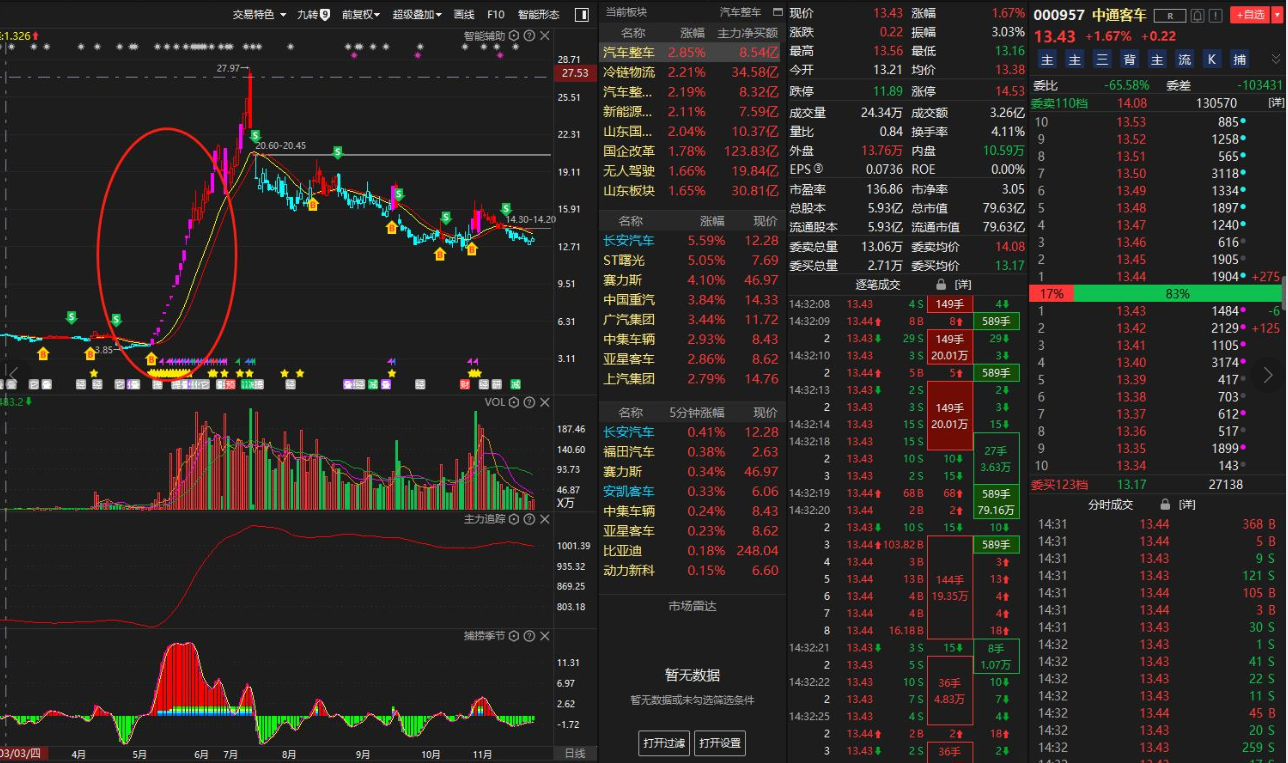
Task: Click the lock icon next to 逐笔成交
Action: [x=940, y=285]
